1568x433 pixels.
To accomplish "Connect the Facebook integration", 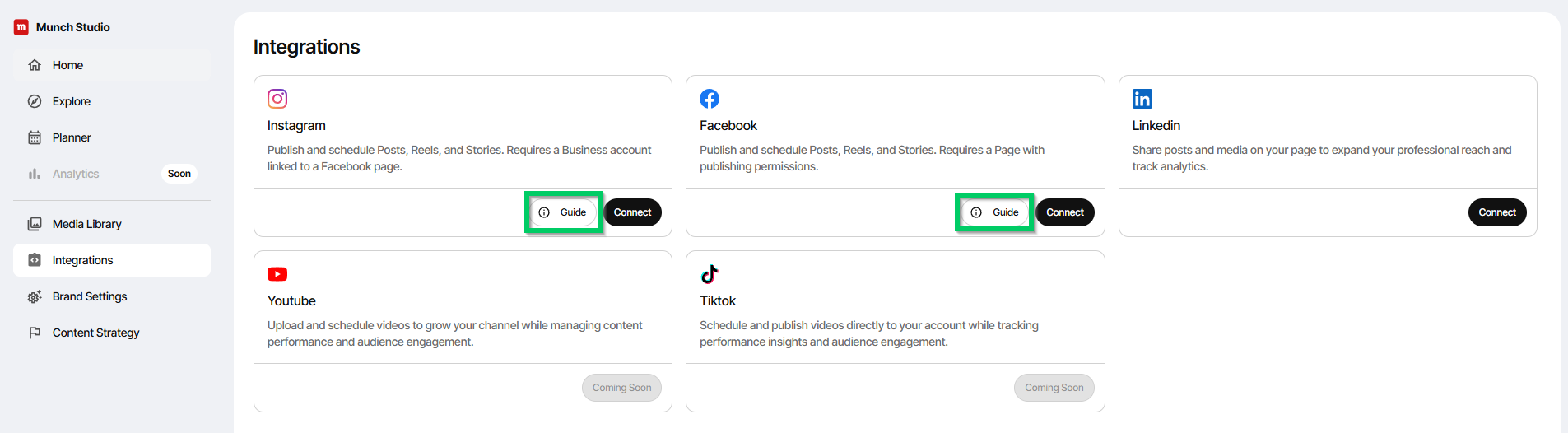I will coord(1064,212).
